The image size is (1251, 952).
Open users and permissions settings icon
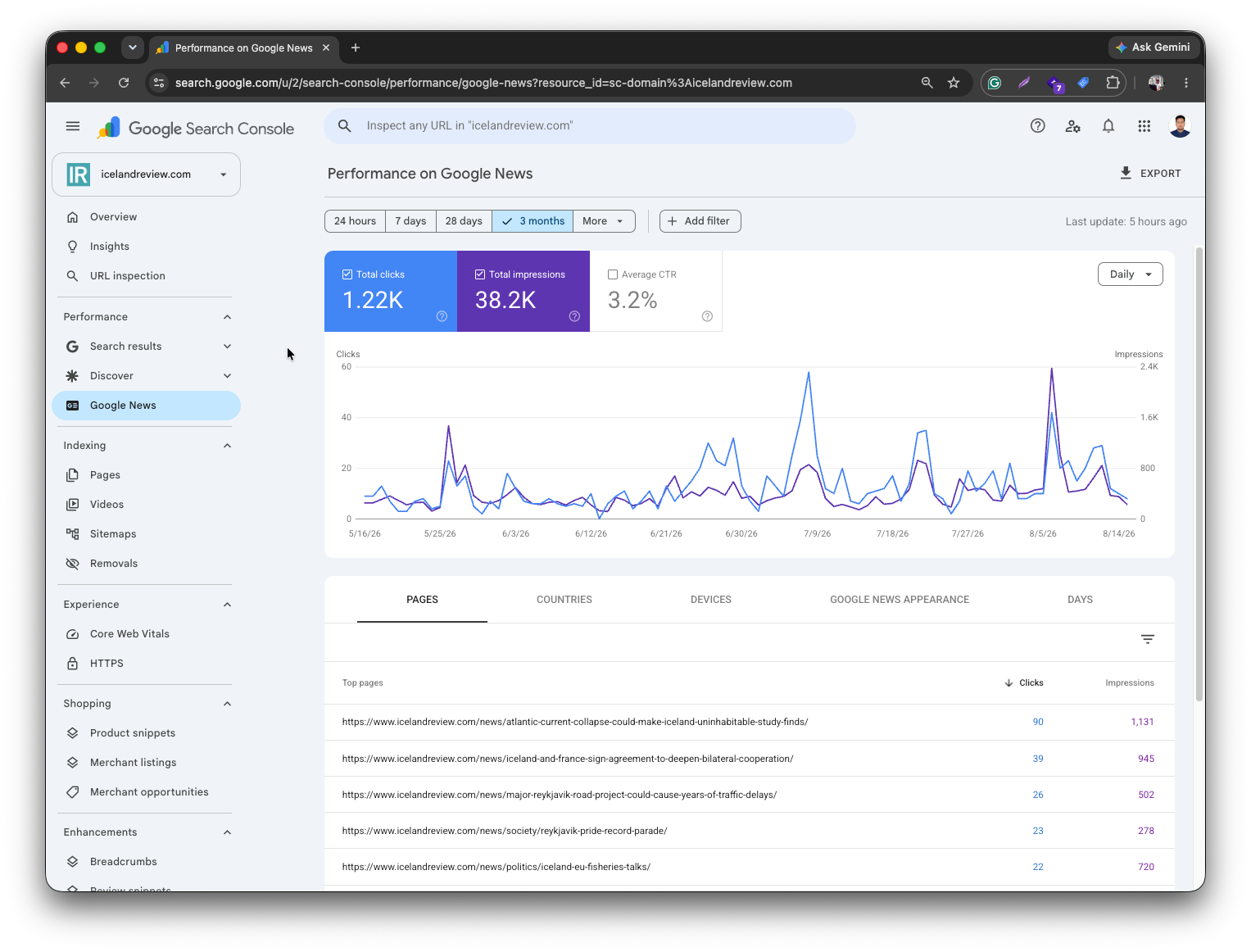pos(1072,126)
